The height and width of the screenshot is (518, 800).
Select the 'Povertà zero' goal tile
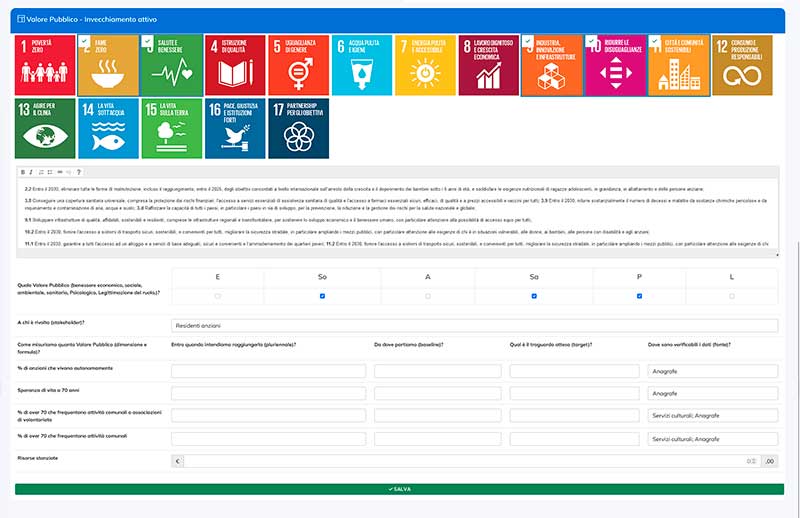tap(46, 65)
